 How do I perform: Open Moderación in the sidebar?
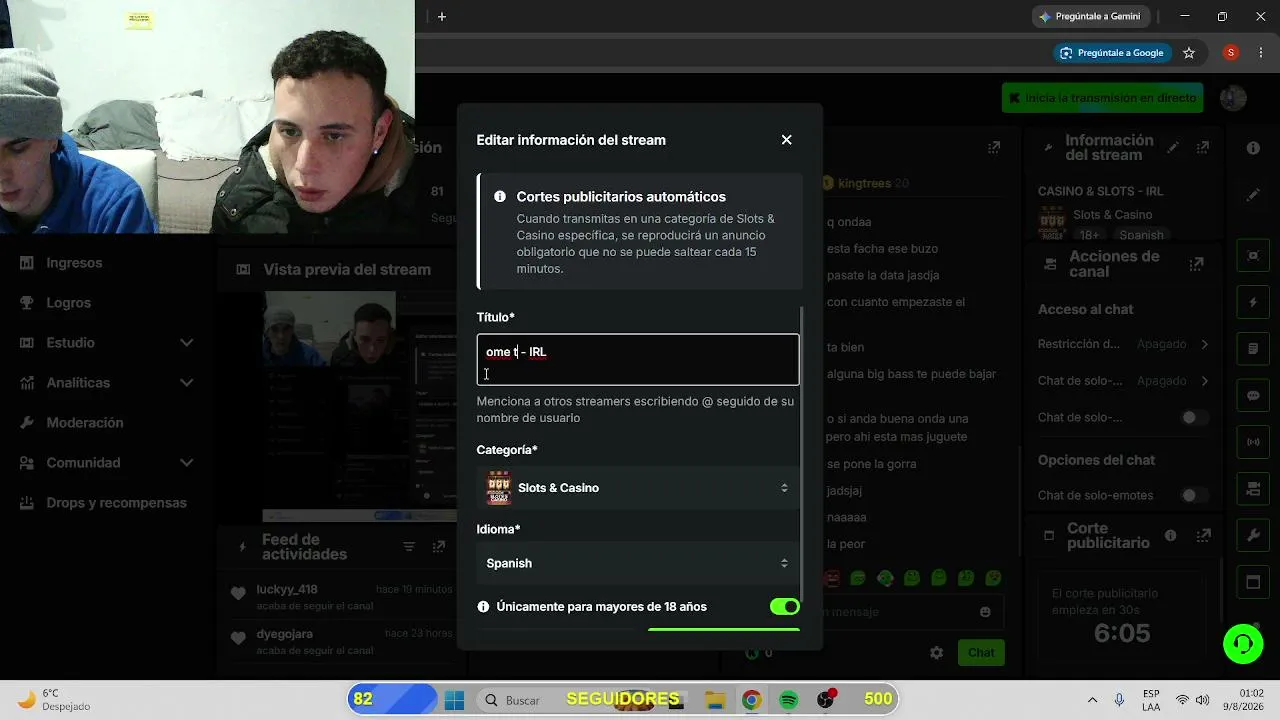click(85, 423)
